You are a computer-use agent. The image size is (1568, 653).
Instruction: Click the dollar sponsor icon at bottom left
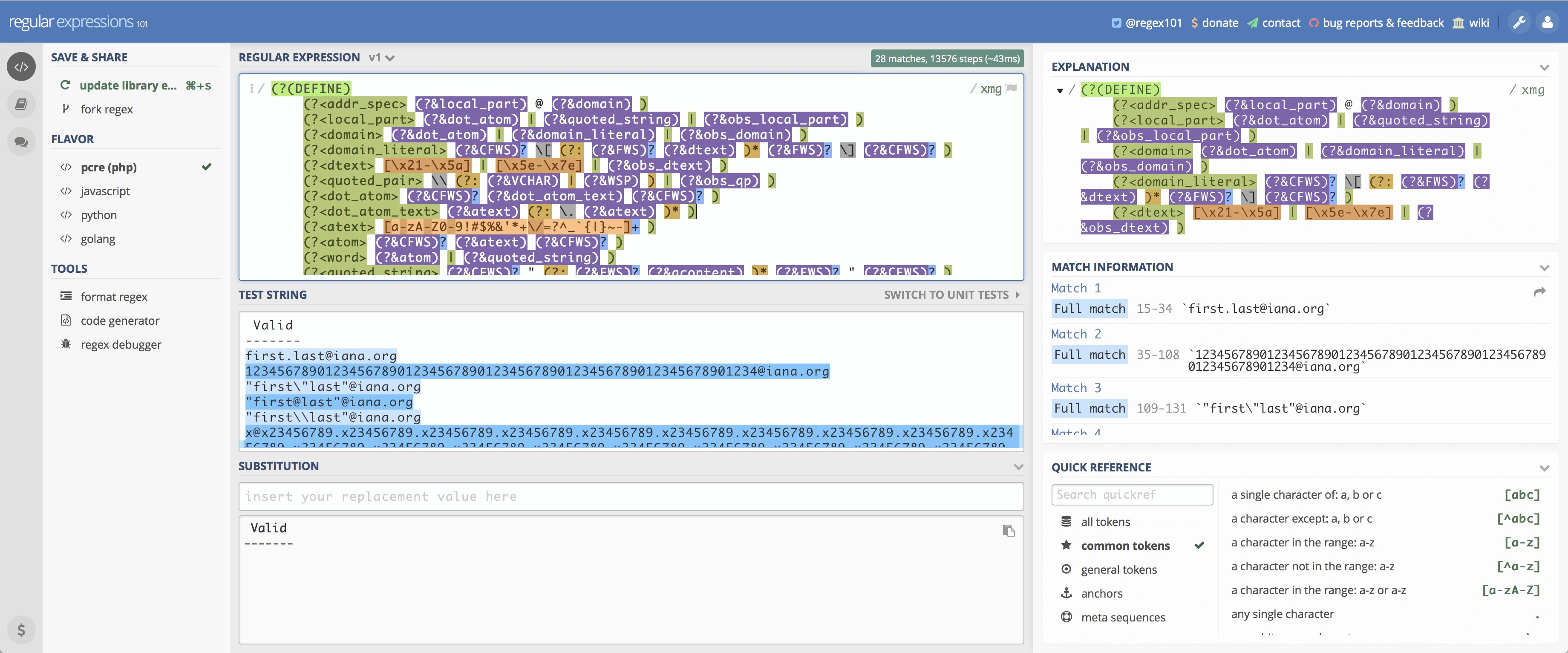(x=21, y=629)
